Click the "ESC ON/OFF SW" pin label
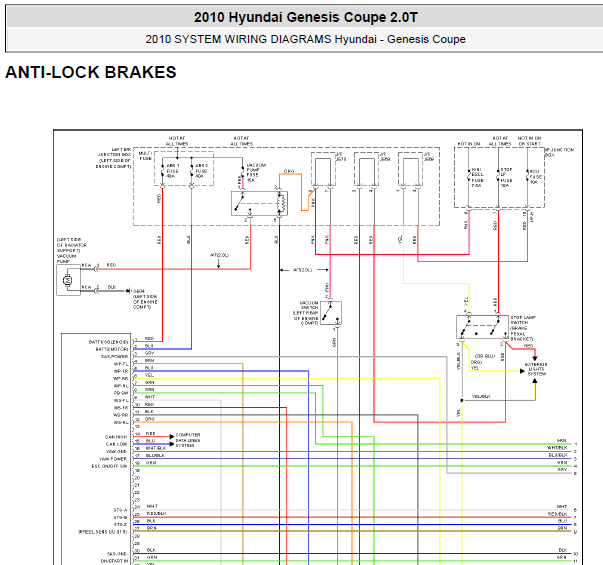The height and width of the screenshot is (565, 603). tap(109, 466)
